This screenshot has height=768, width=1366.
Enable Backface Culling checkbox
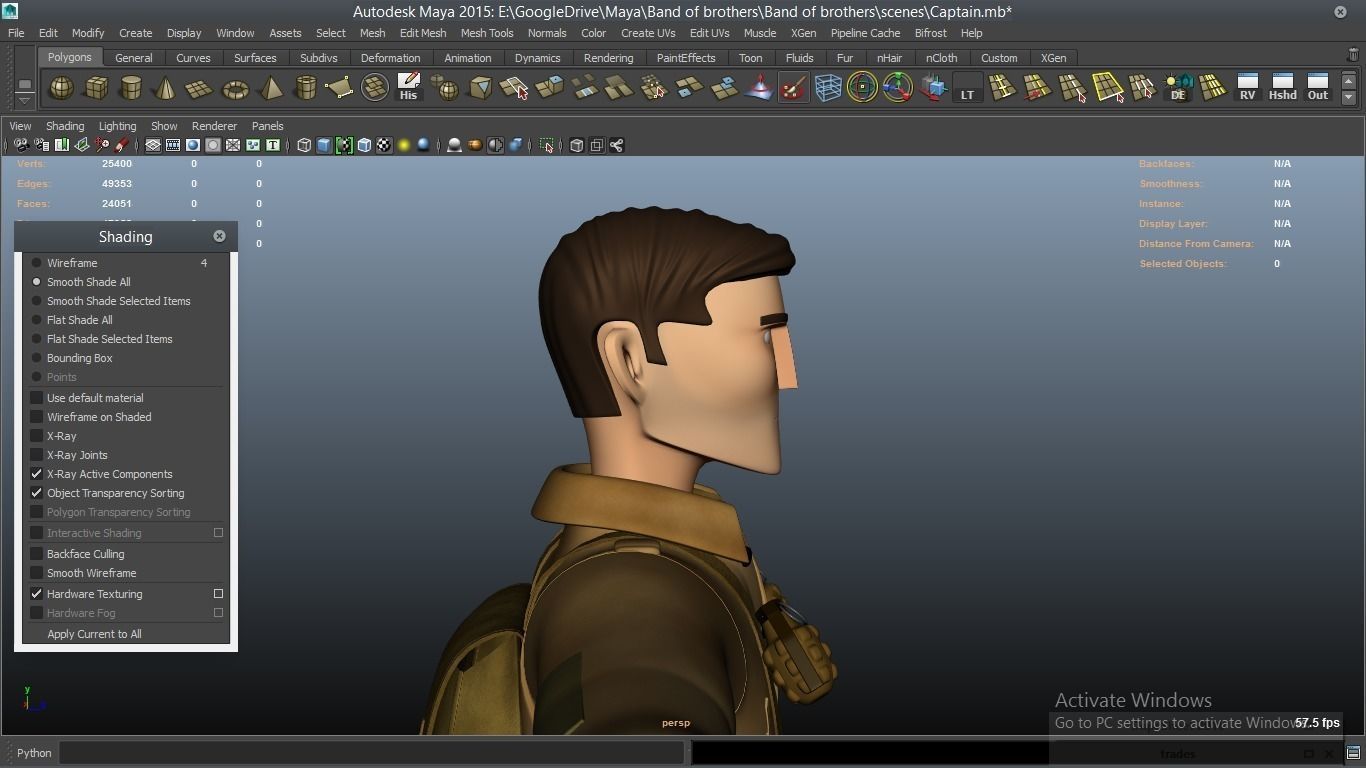point(37,554)
